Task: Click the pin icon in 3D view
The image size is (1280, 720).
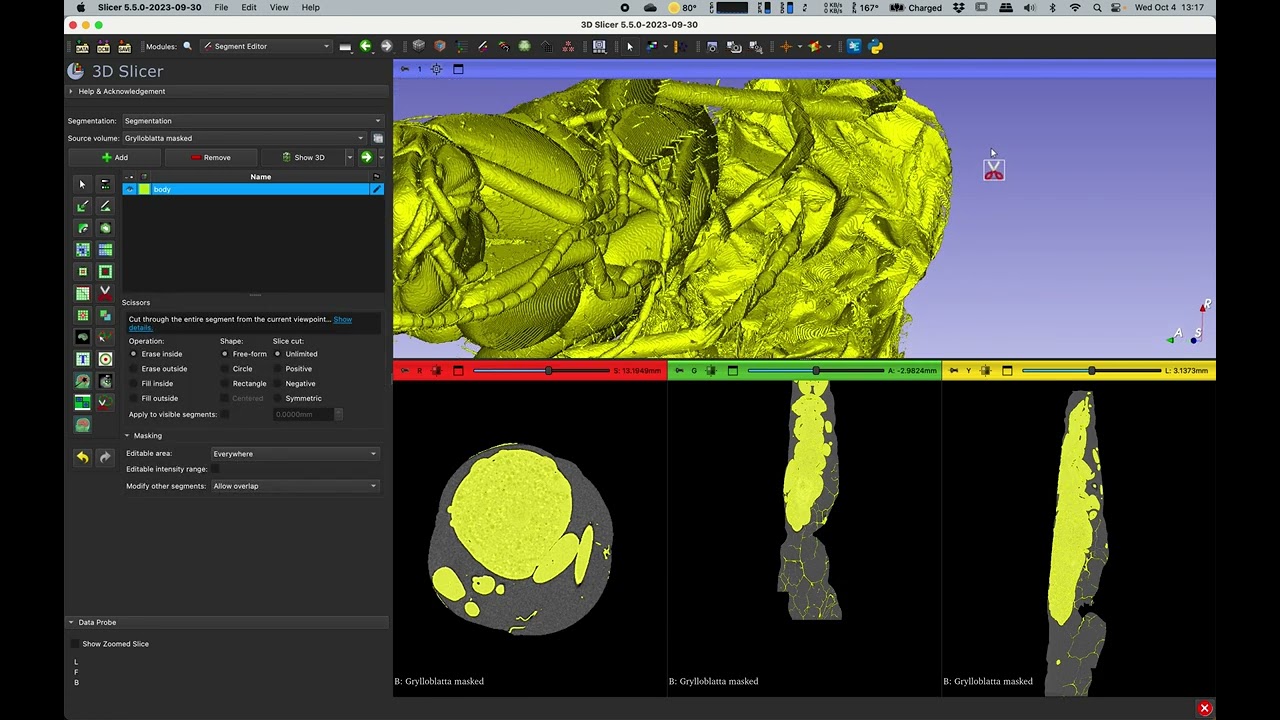Action: click(x=404, y=69)
